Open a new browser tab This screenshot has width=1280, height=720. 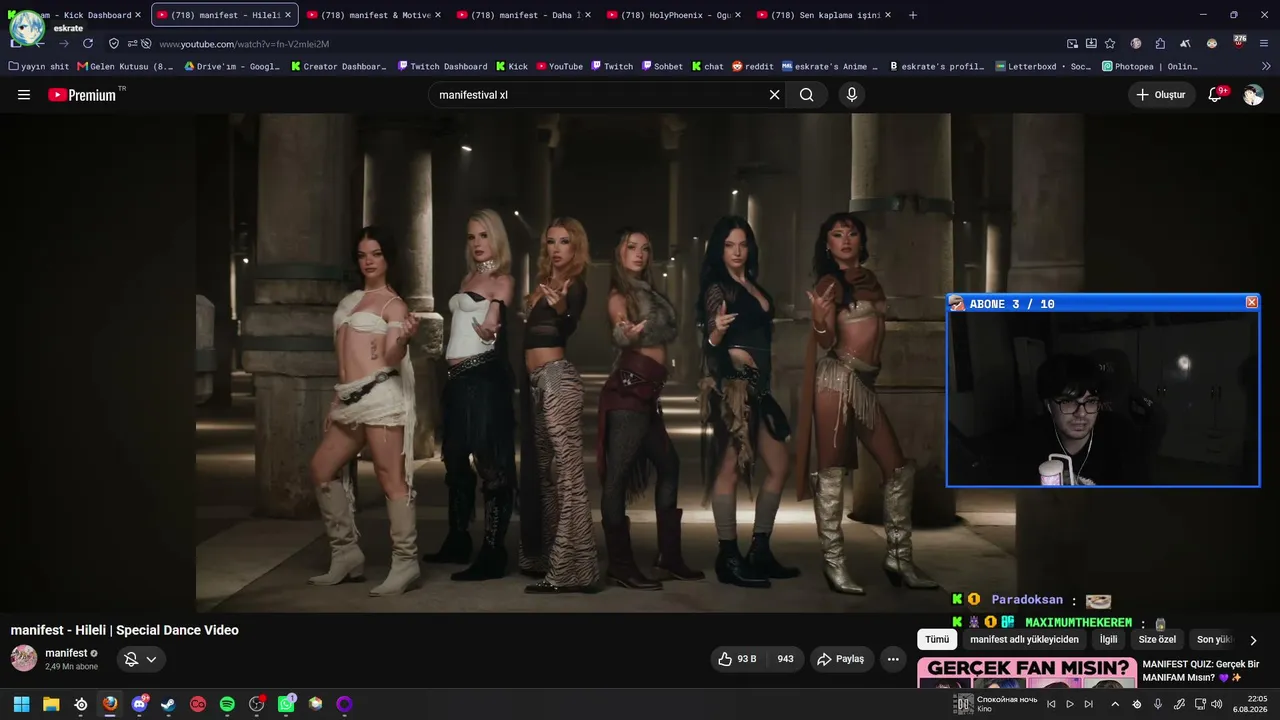(913, 15)
